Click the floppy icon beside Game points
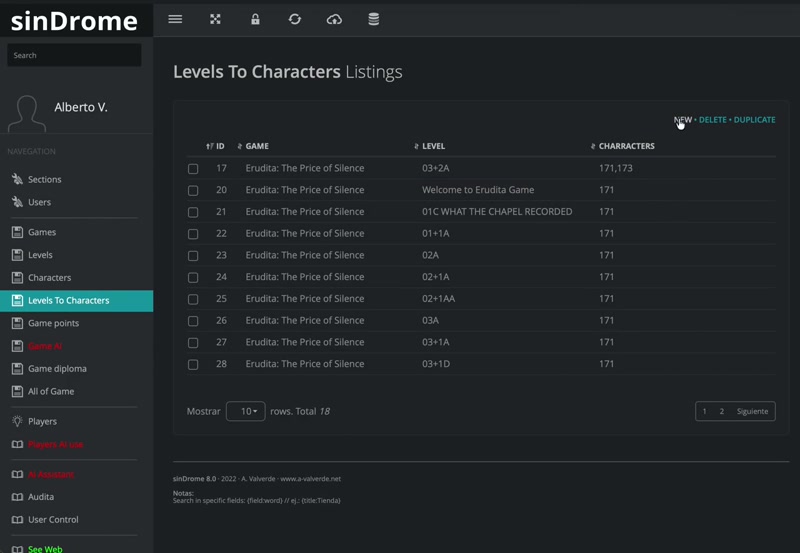This screenshot has height=553, width=800. click(17, 323)
